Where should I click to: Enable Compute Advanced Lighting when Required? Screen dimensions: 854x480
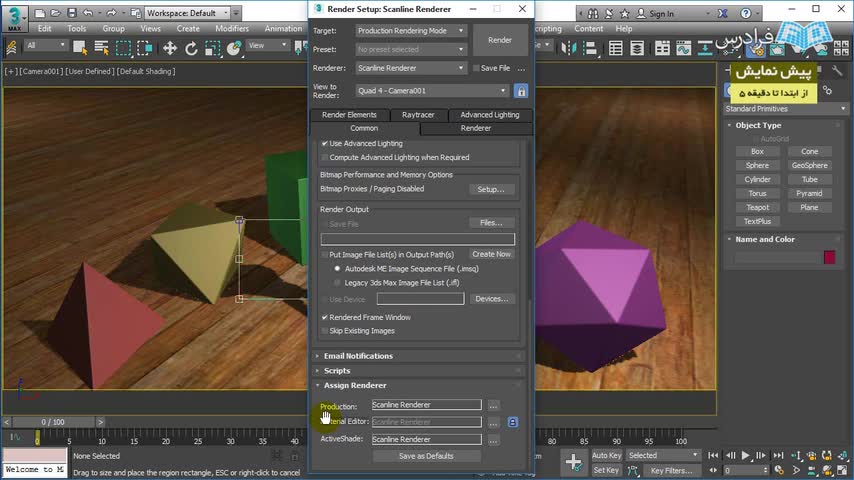(325, 157)
